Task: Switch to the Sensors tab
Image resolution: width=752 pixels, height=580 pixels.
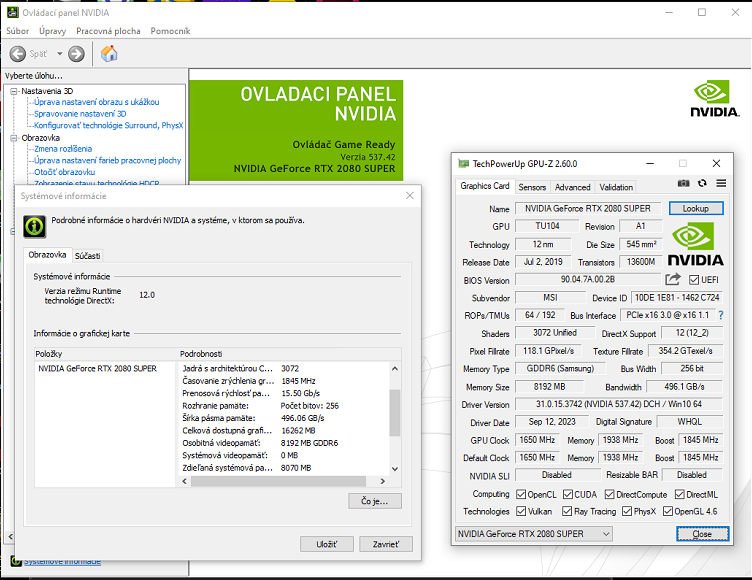Action: click(x=532, y=187)
